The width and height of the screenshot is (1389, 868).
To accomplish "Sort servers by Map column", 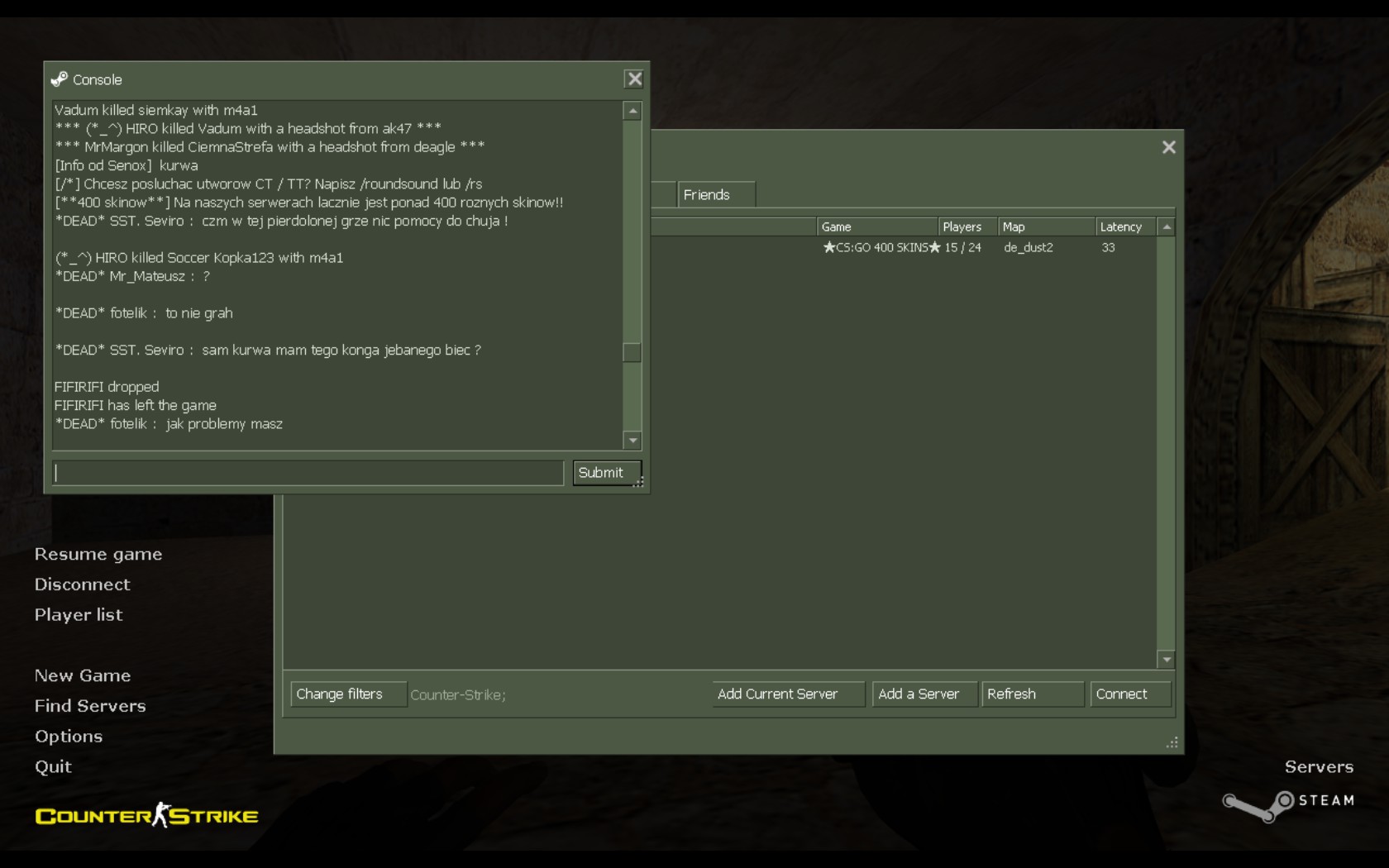I will click(x=1044, y=227).
